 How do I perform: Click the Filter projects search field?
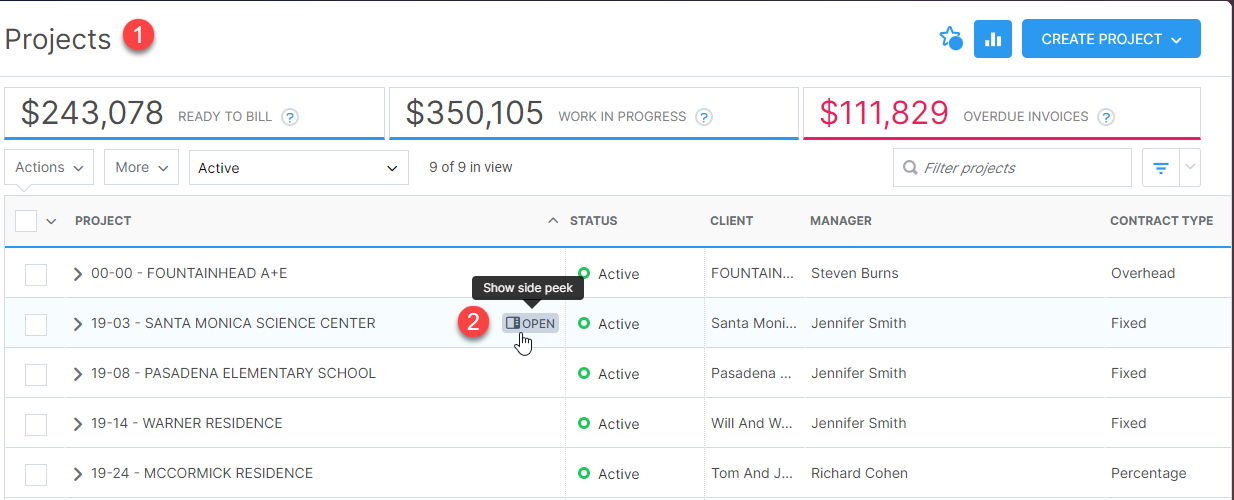click(x=1022, y=168)
